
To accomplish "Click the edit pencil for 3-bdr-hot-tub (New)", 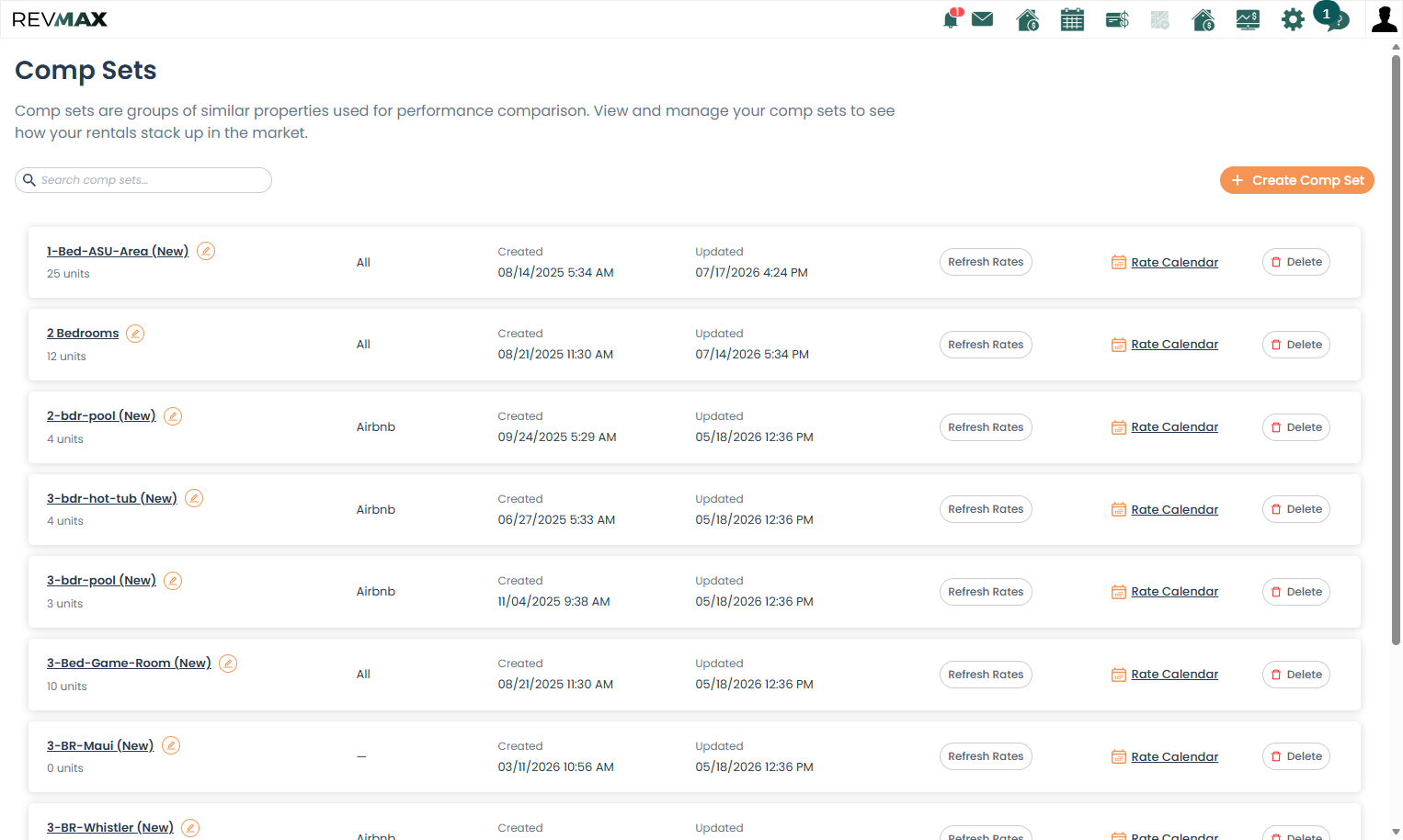I will (x=194, y=498).
